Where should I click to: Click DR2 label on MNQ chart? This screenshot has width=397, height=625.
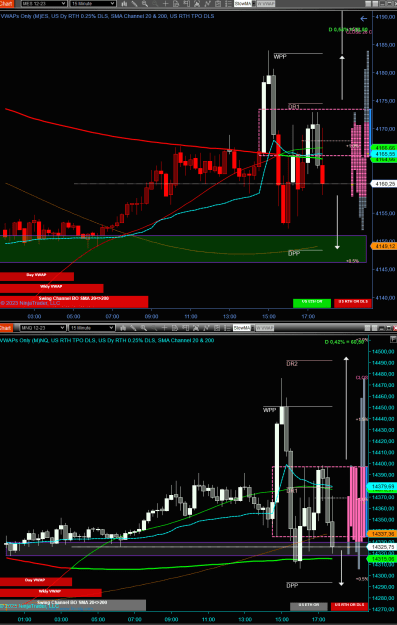click(x=292, y=364)
